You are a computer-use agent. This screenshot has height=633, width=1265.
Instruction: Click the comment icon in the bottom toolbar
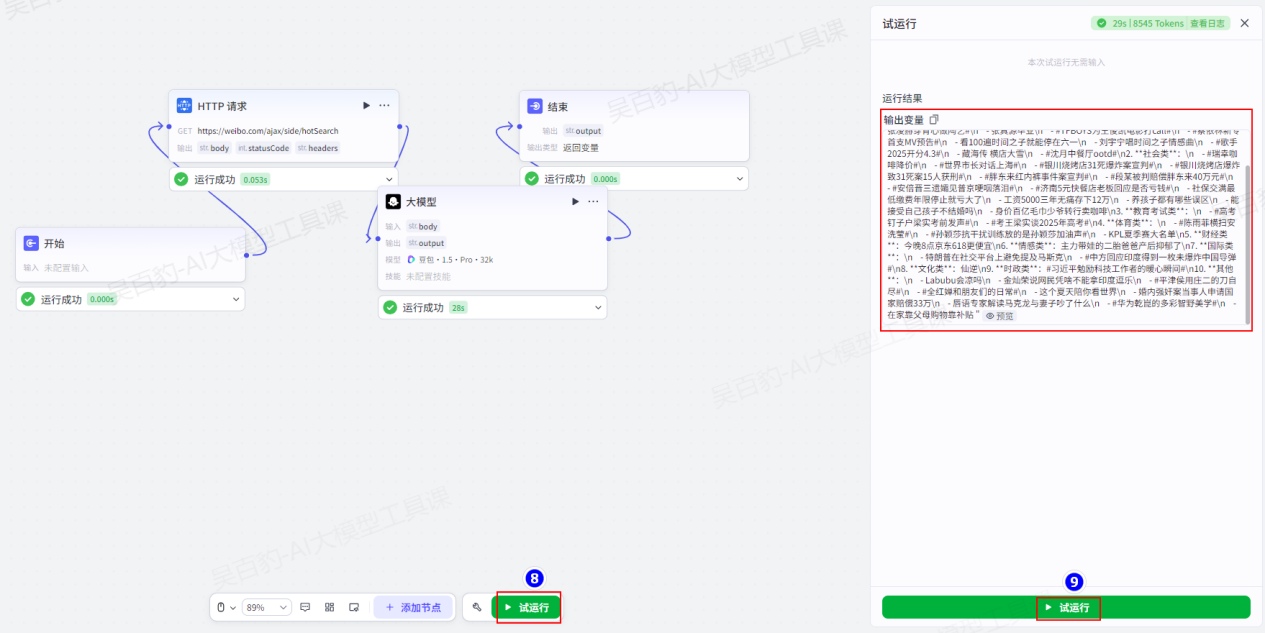[x=305, y=607]
